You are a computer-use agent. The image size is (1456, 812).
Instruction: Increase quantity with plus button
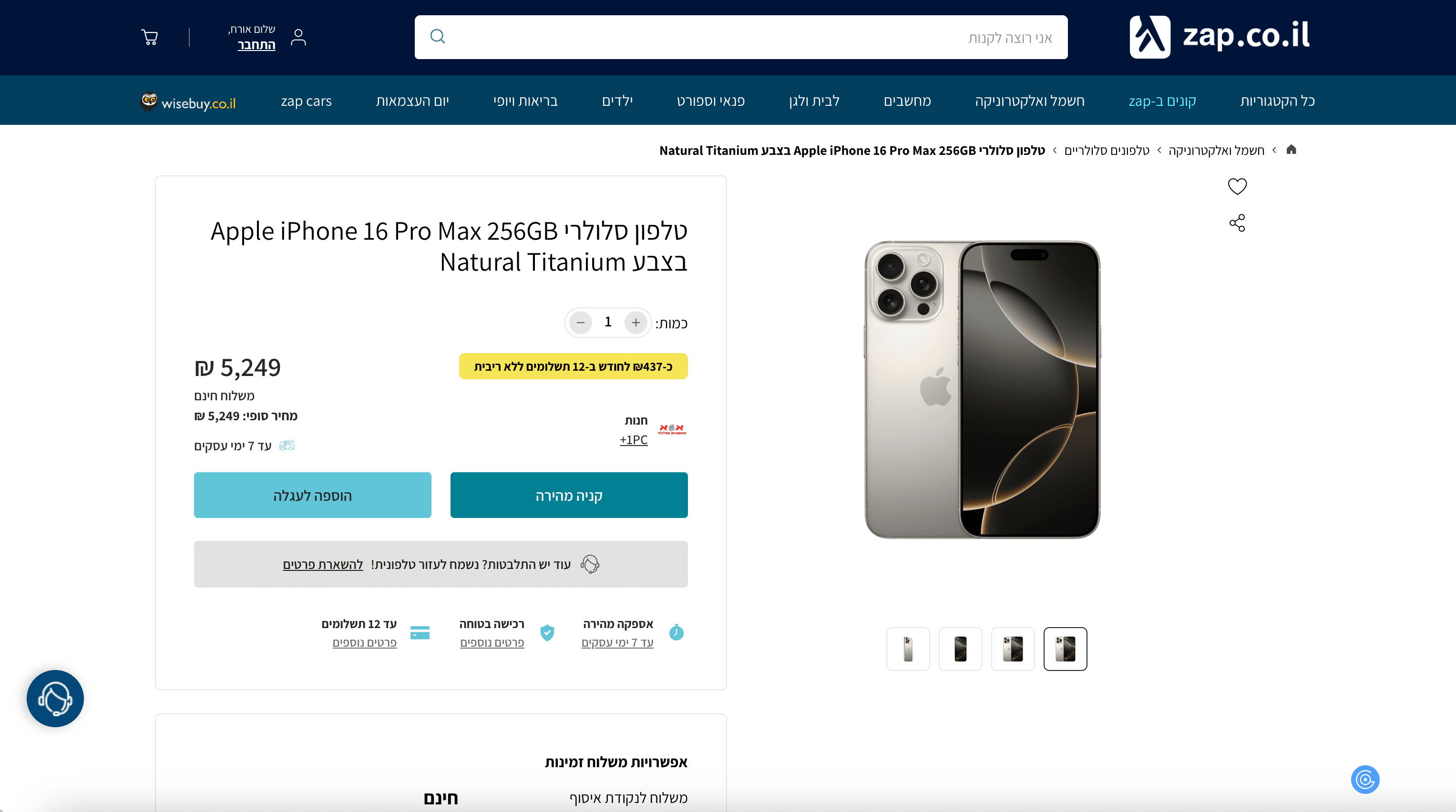(x=636, y=323)
